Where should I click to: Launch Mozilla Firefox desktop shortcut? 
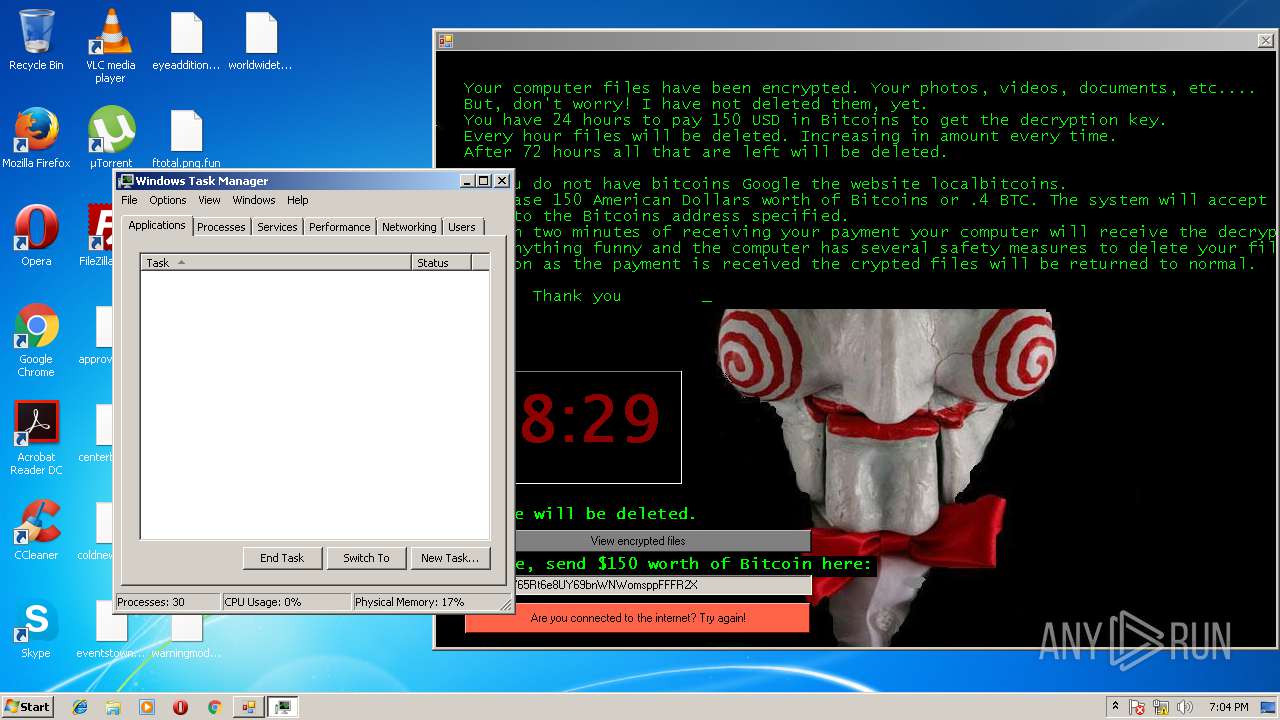coord(36,138)
